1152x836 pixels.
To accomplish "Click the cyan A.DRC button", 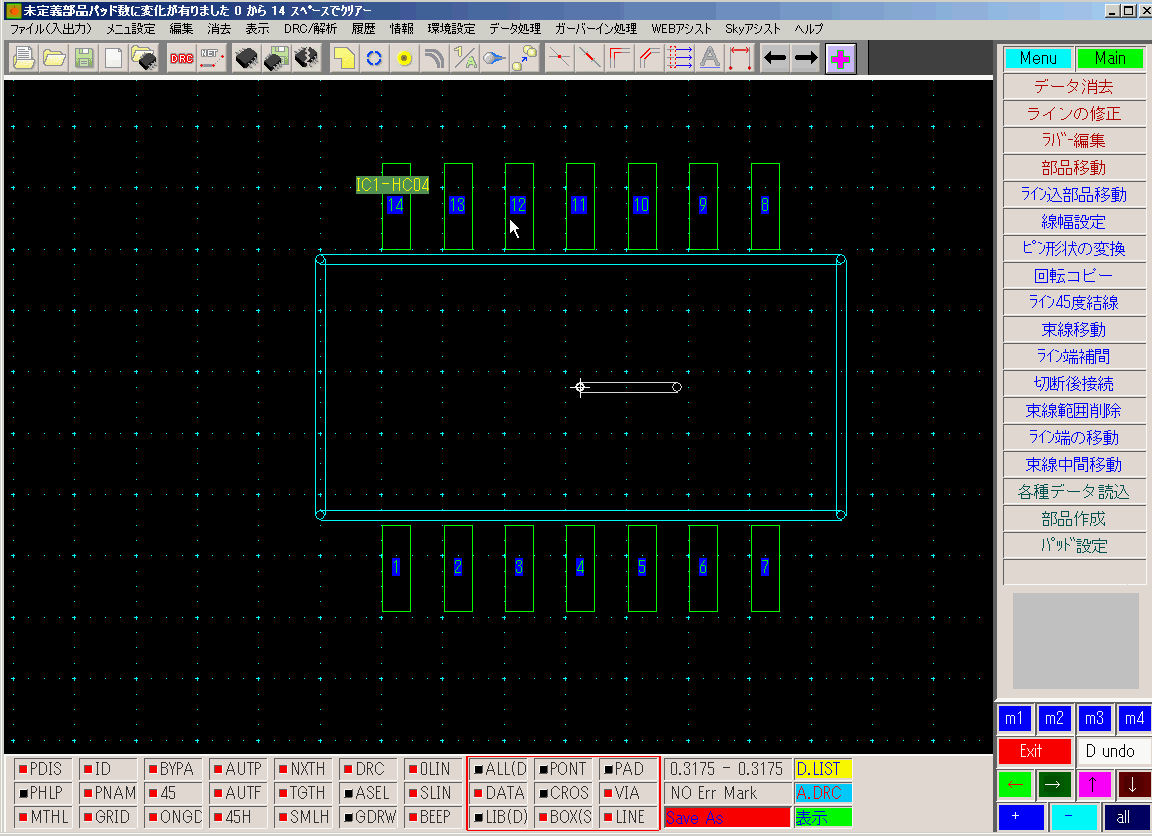I will coord(823,793).
